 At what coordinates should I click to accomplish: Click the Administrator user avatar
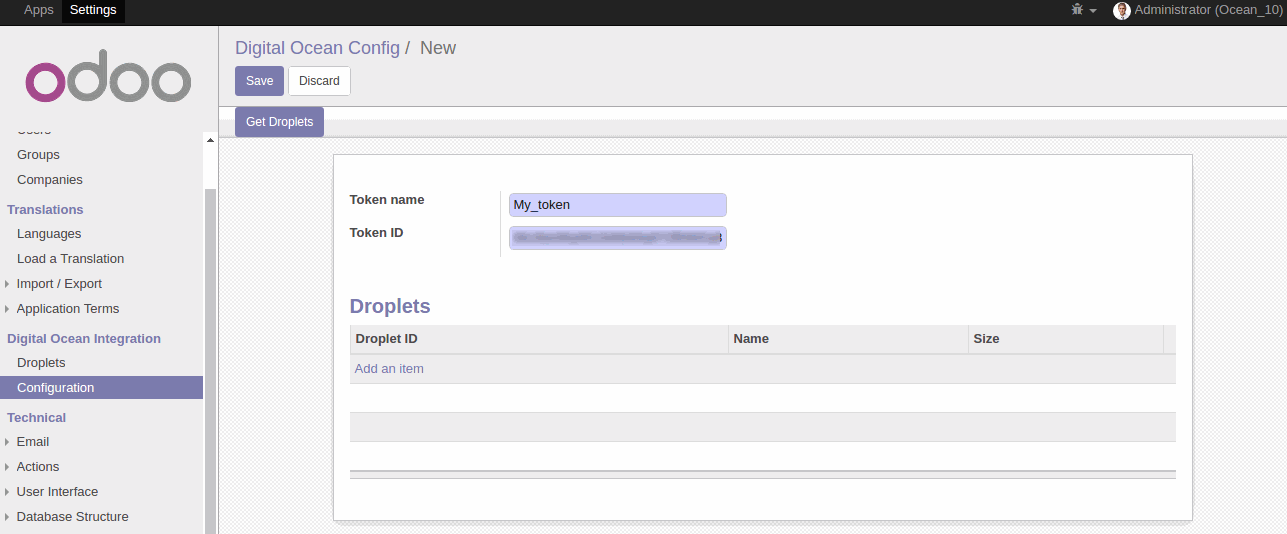(1122, 10)
